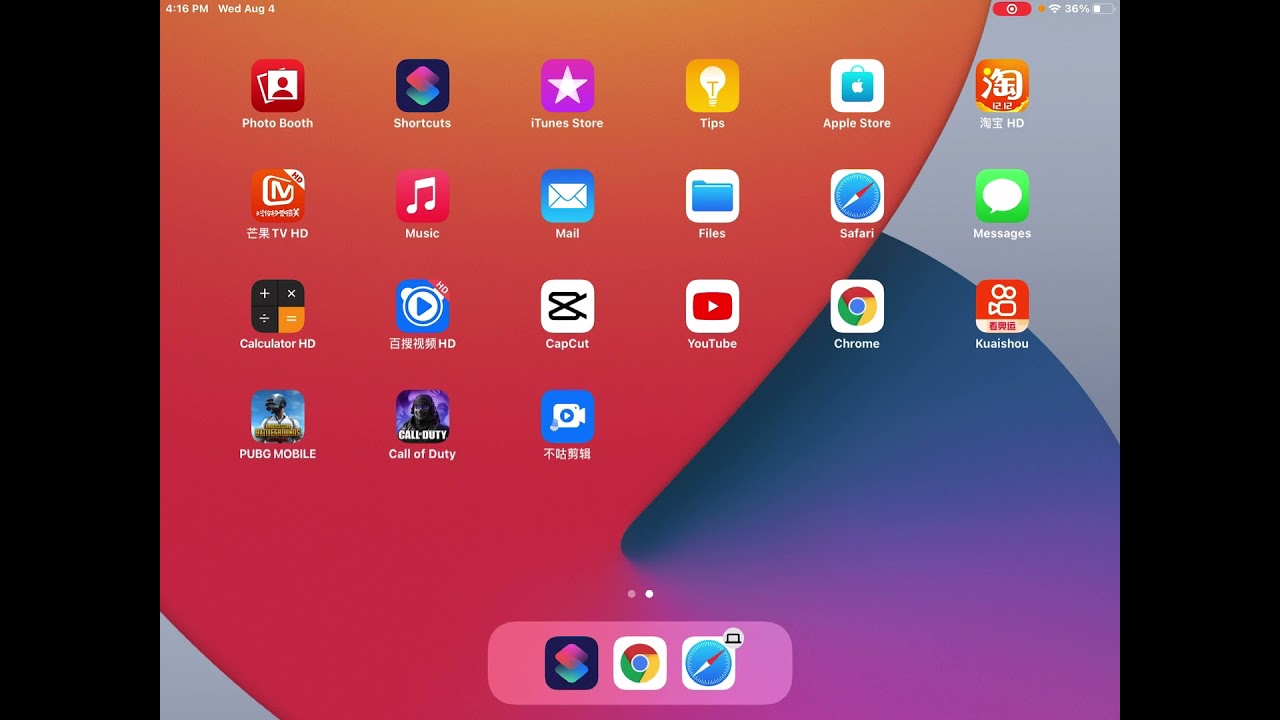This screenshot has height=720, width=1280.
Task: Tap the battery percentage indicator
Action: coord(1077,9)
